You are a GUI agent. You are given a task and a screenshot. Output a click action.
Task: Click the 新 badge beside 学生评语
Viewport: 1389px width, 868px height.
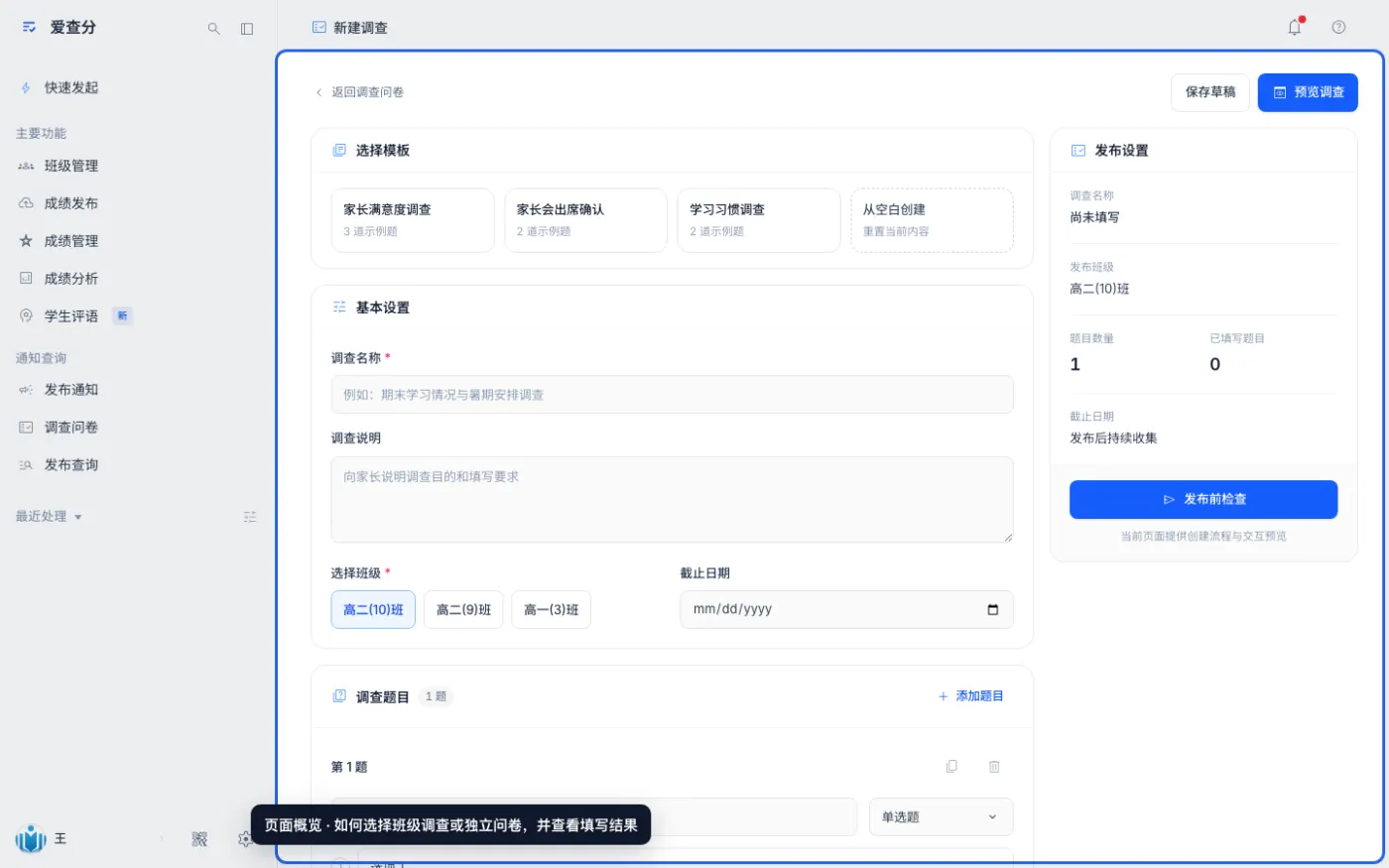[x=122, y=316]
